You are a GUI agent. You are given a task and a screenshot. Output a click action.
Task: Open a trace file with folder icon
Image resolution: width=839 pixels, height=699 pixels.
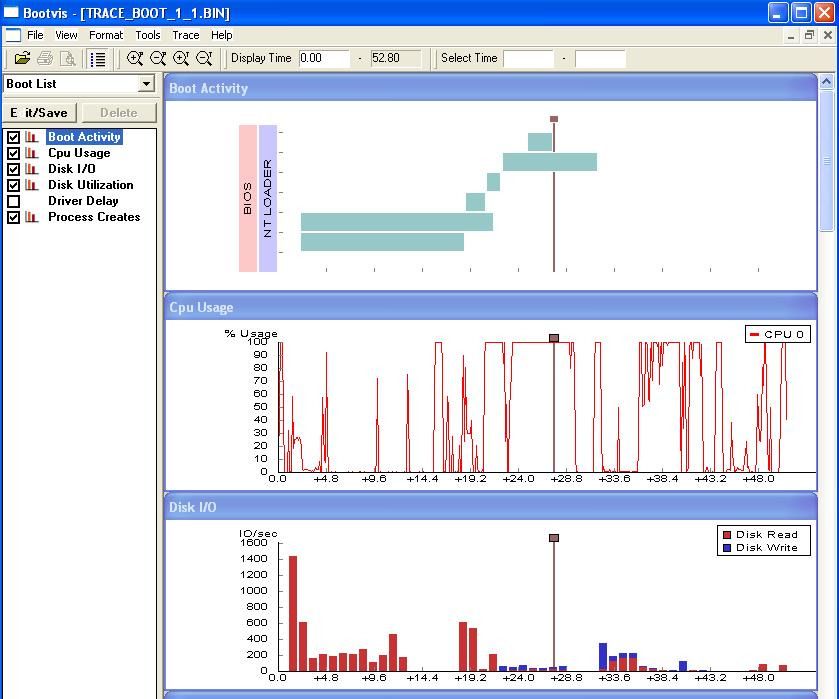22,58
